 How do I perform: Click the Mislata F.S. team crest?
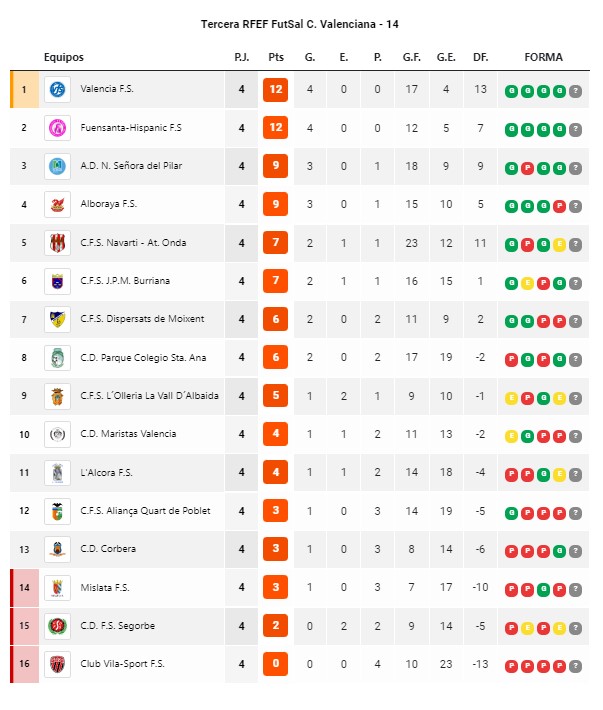[x=57, y=588]
